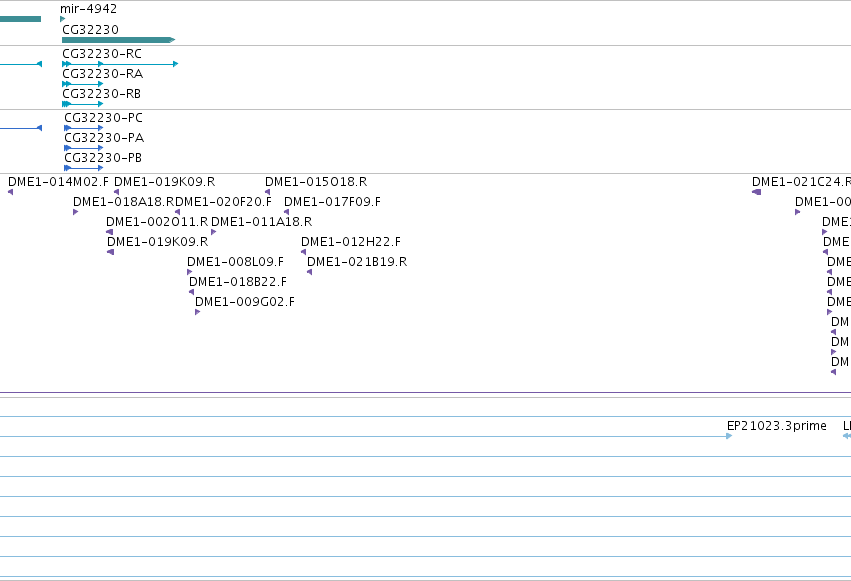Open the DME1-011A18.R feature label
The width and height of the screenshot is (851, 581).
click(x=261, y=222)
